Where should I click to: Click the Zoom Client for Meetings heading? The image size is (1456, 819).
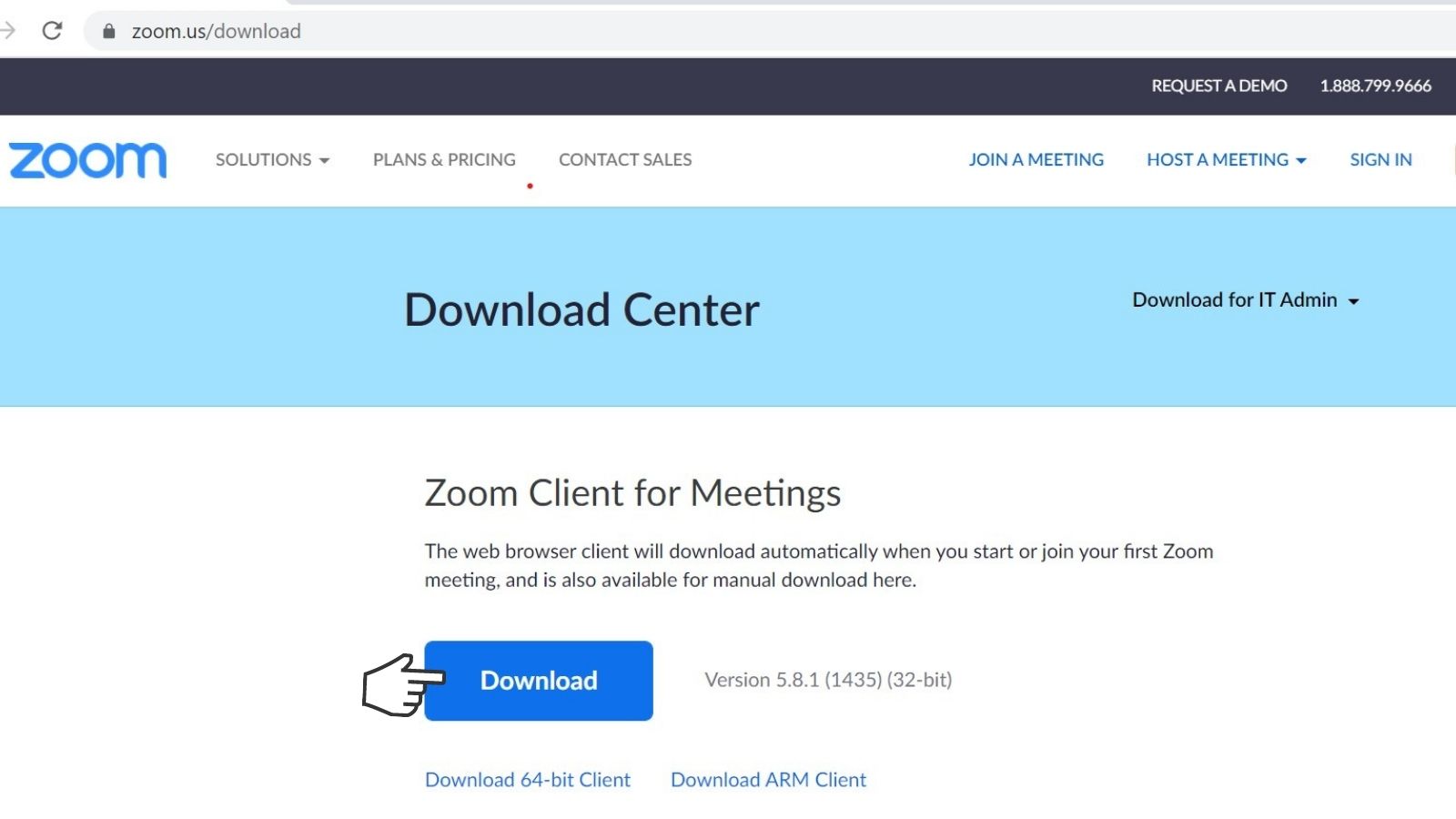coord(632,493)
